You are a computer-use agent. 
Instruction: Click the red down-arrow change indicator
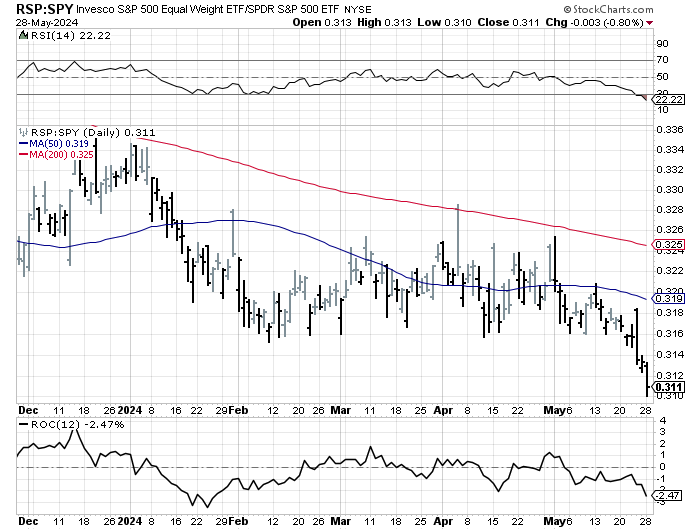click(x=650, y=23)
